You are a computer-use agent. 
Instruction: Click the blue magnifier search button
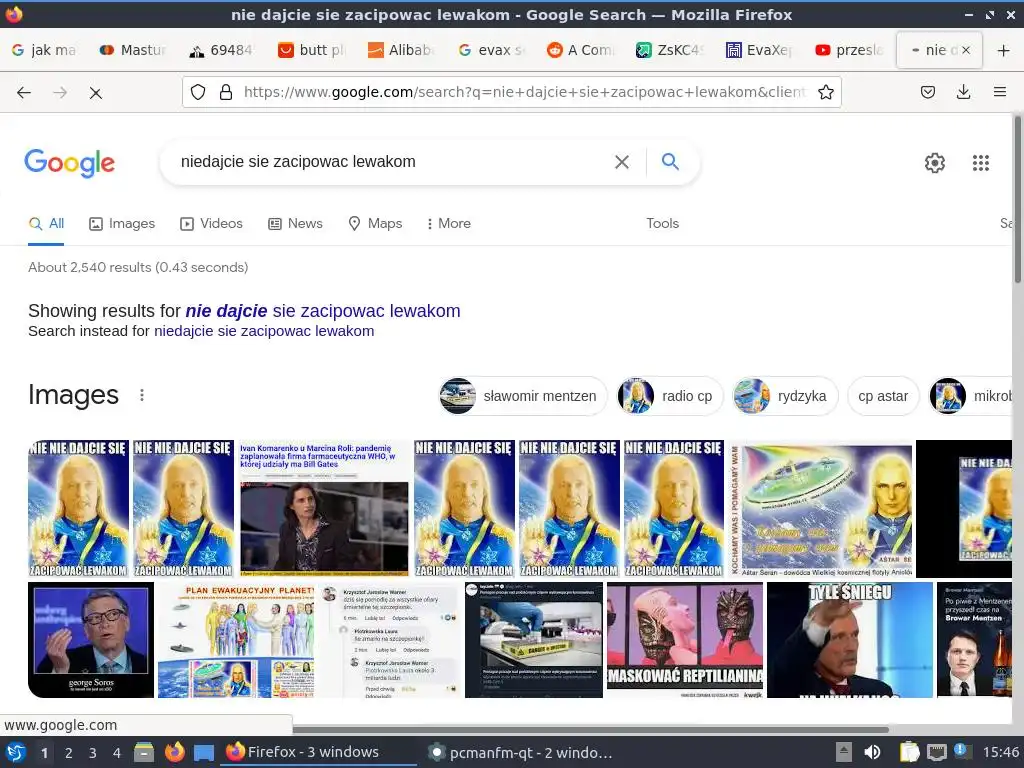pos(670,161)
